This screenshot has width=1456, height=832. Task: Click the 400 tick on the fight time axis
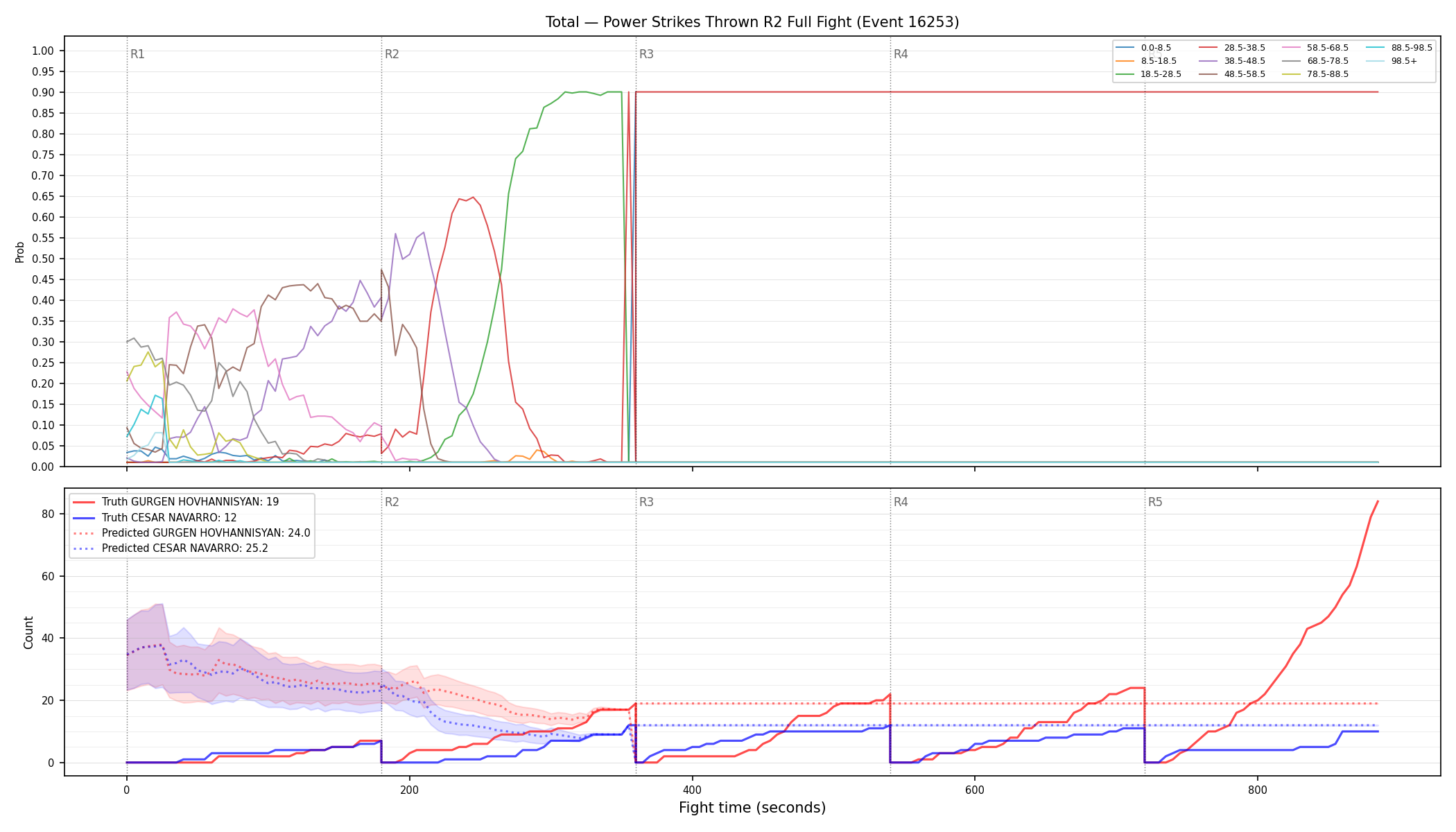click(x=692, y=790)
